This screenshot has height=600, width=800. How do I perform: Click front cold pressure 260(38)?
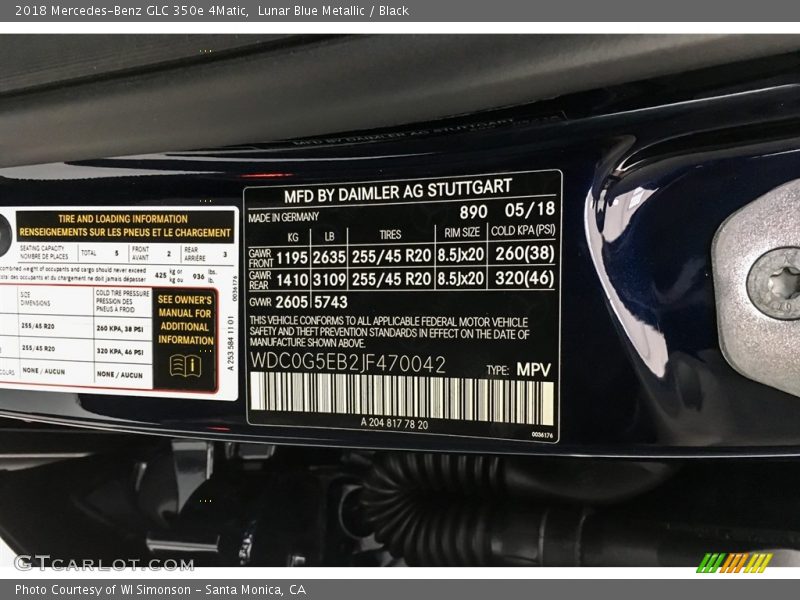point(524,253)
